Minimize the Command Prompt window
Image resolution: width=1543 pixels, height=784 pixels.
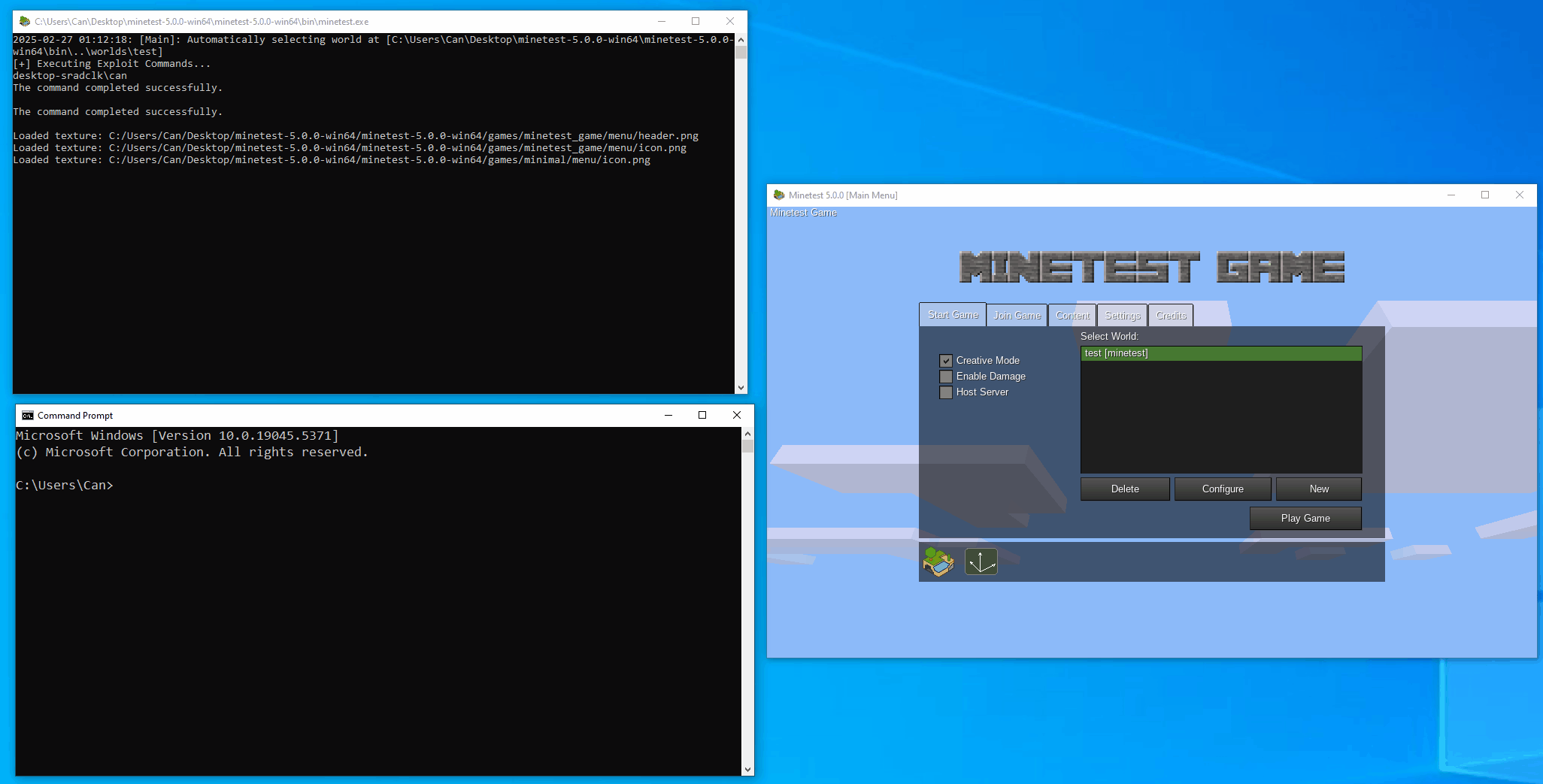668,416
